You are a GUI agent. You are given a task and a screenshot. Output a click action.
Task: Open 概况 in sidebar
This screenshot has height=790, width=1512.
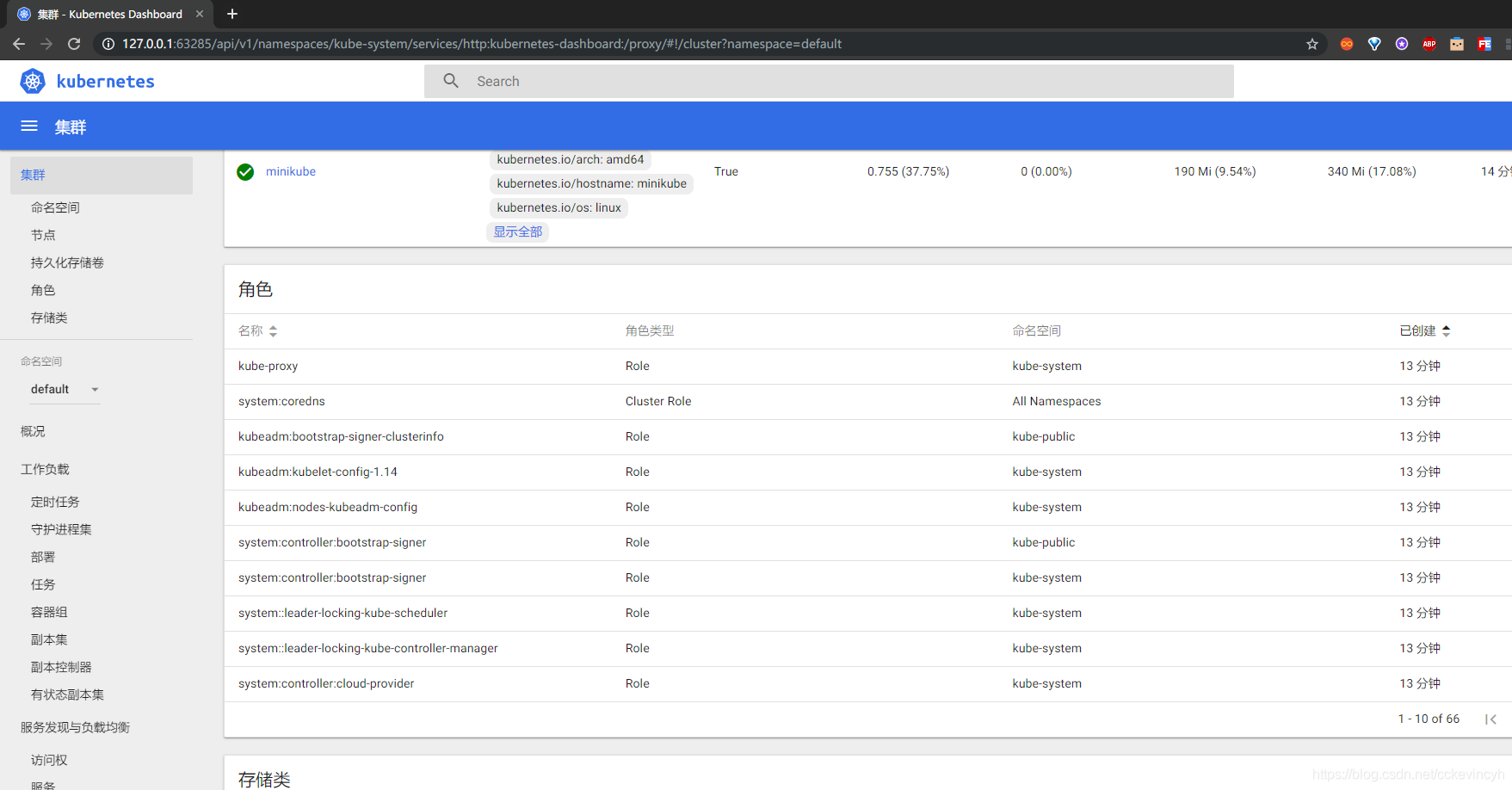(33, 431)
